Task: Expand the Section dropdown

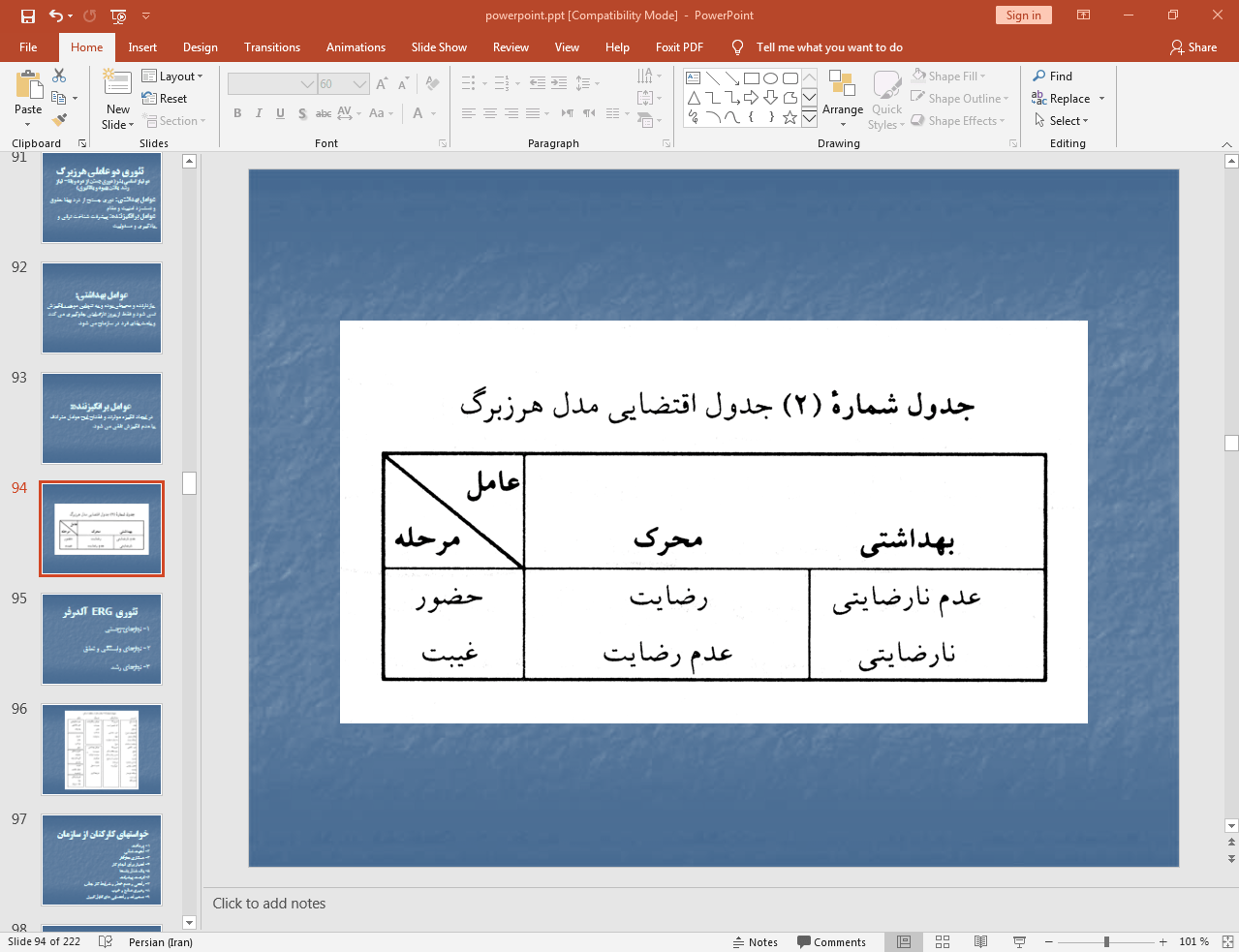Action: click(174, 120)
